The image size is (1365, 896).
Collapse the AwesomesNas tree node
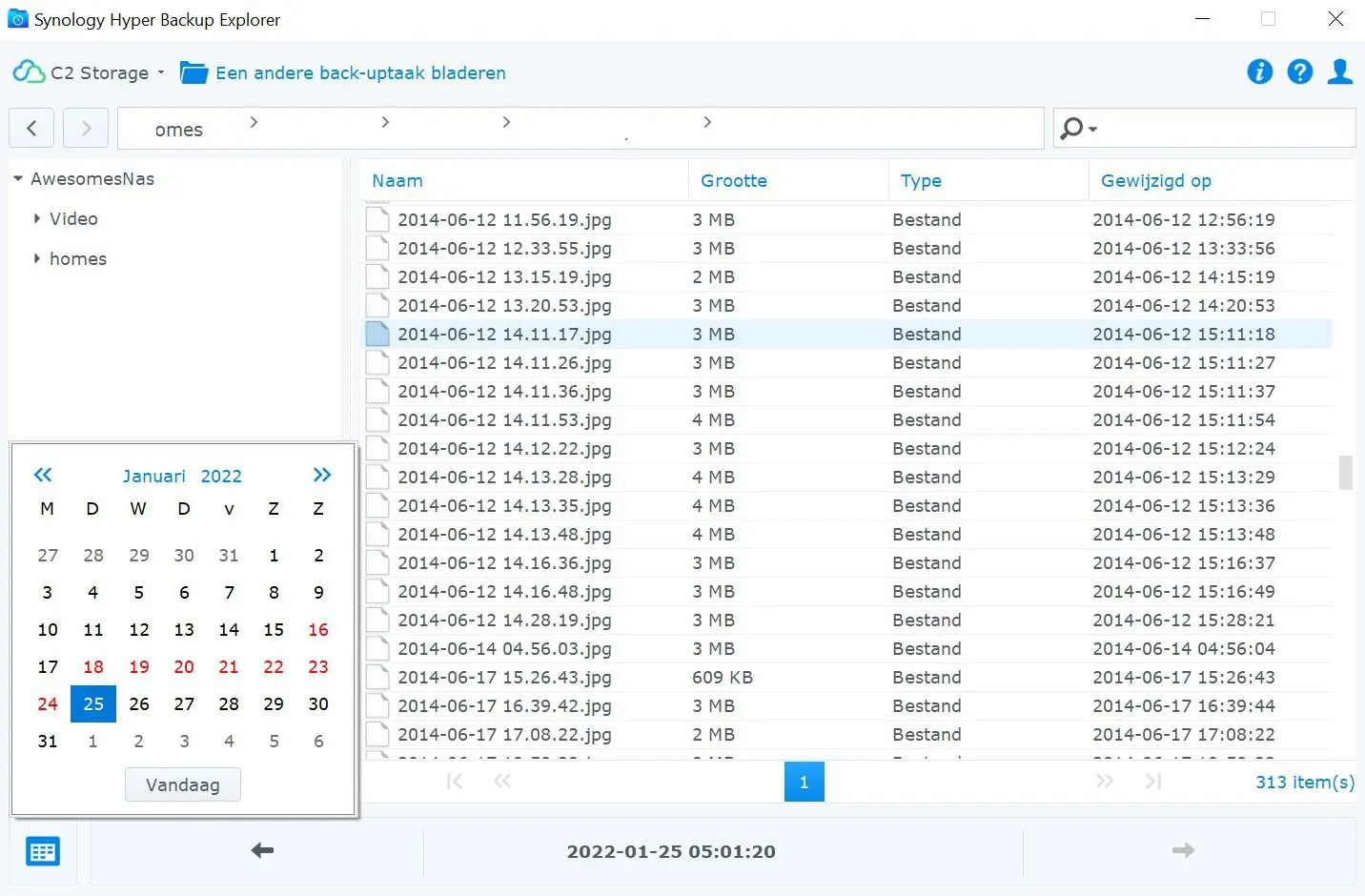pyautogui.click(x=18, y=179)
